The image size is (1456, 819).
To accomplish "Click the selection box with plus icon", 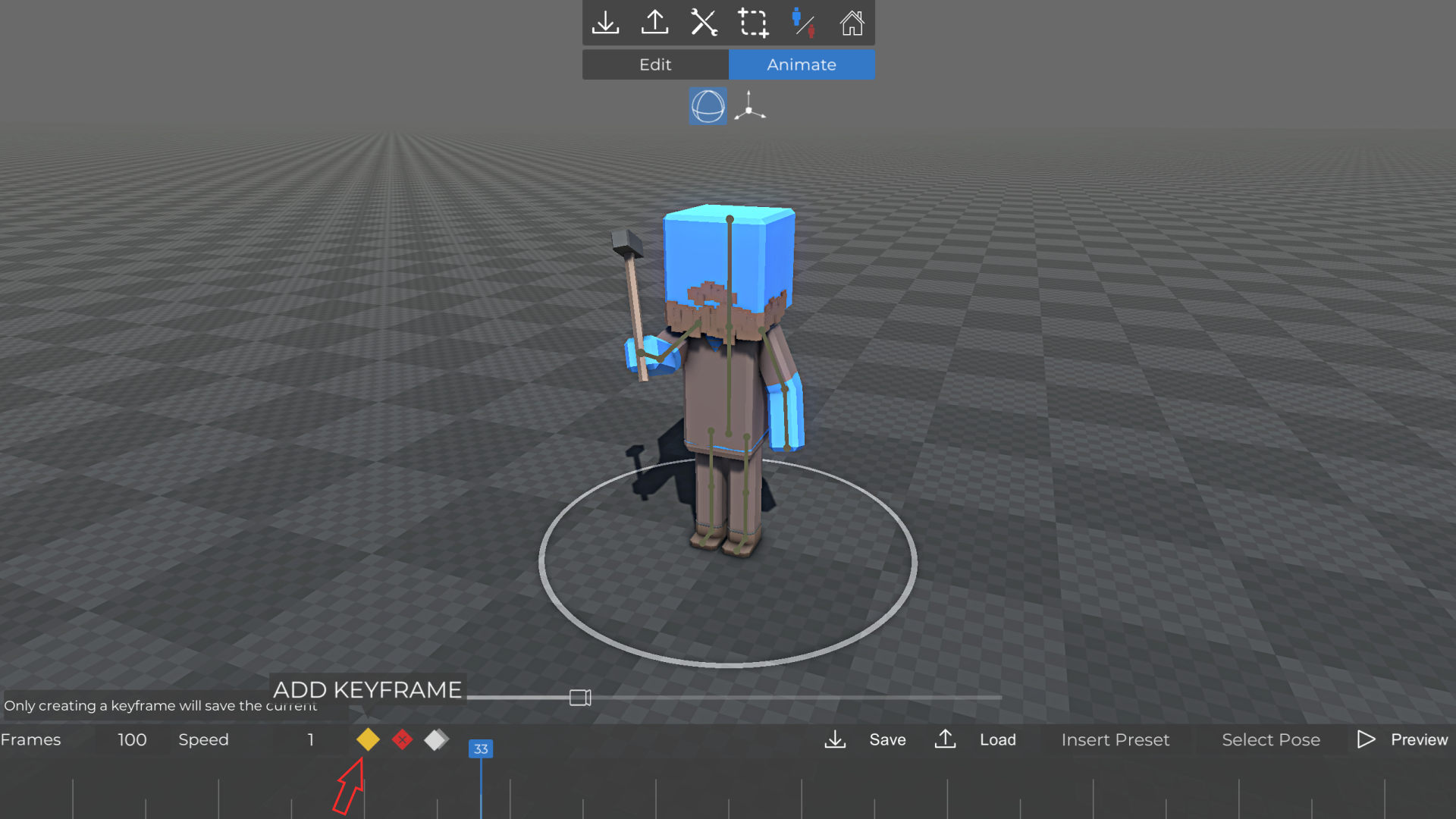I will coord(753,23).
